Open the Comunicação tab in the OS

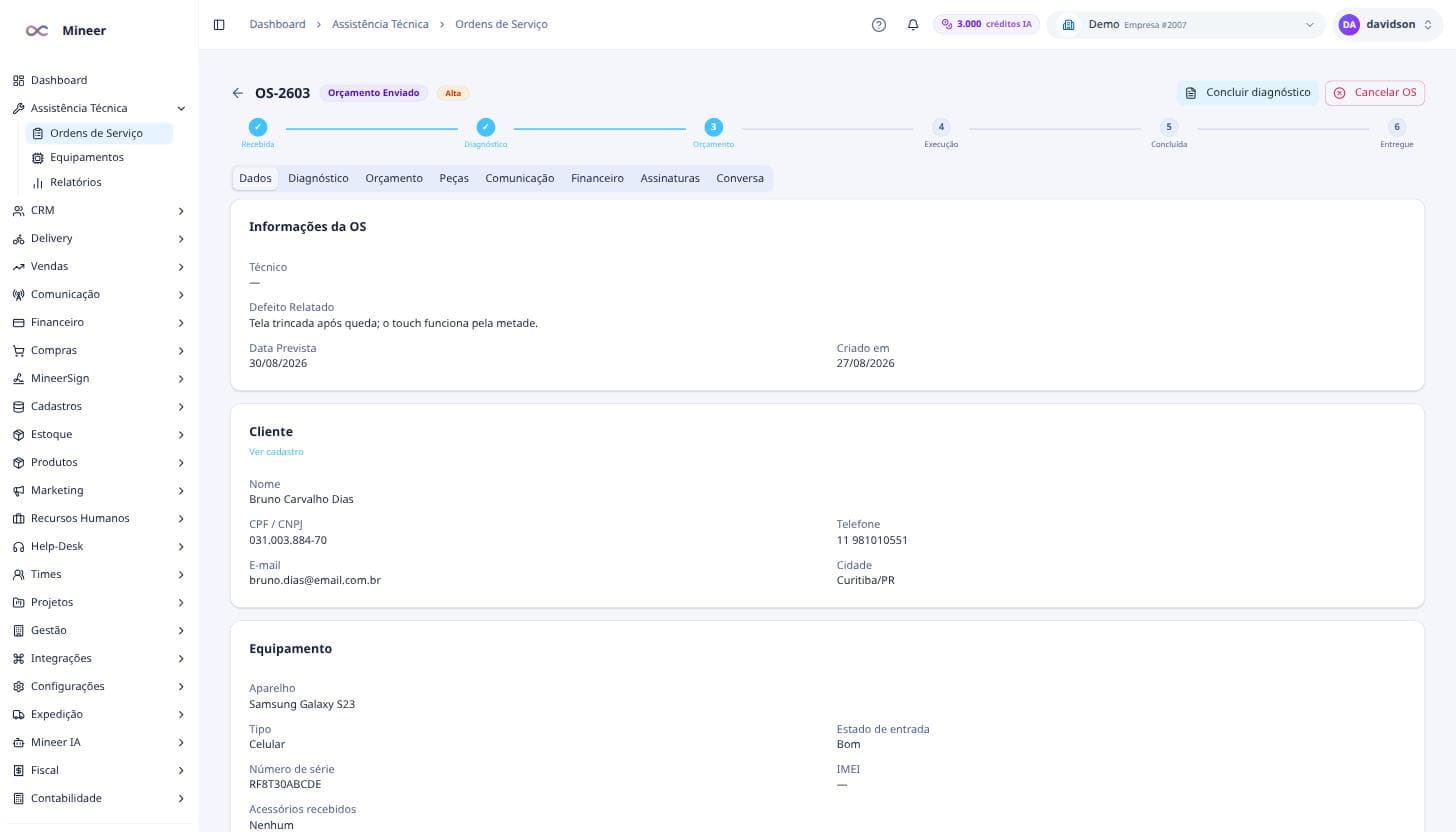pos(520,178)
